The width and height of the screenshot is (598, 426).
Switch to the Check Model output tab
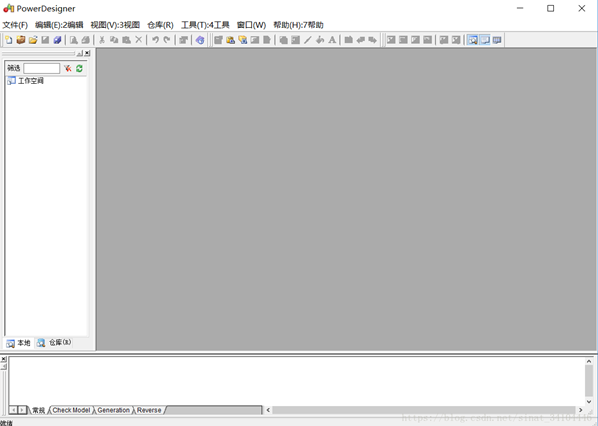pos(71,410)
